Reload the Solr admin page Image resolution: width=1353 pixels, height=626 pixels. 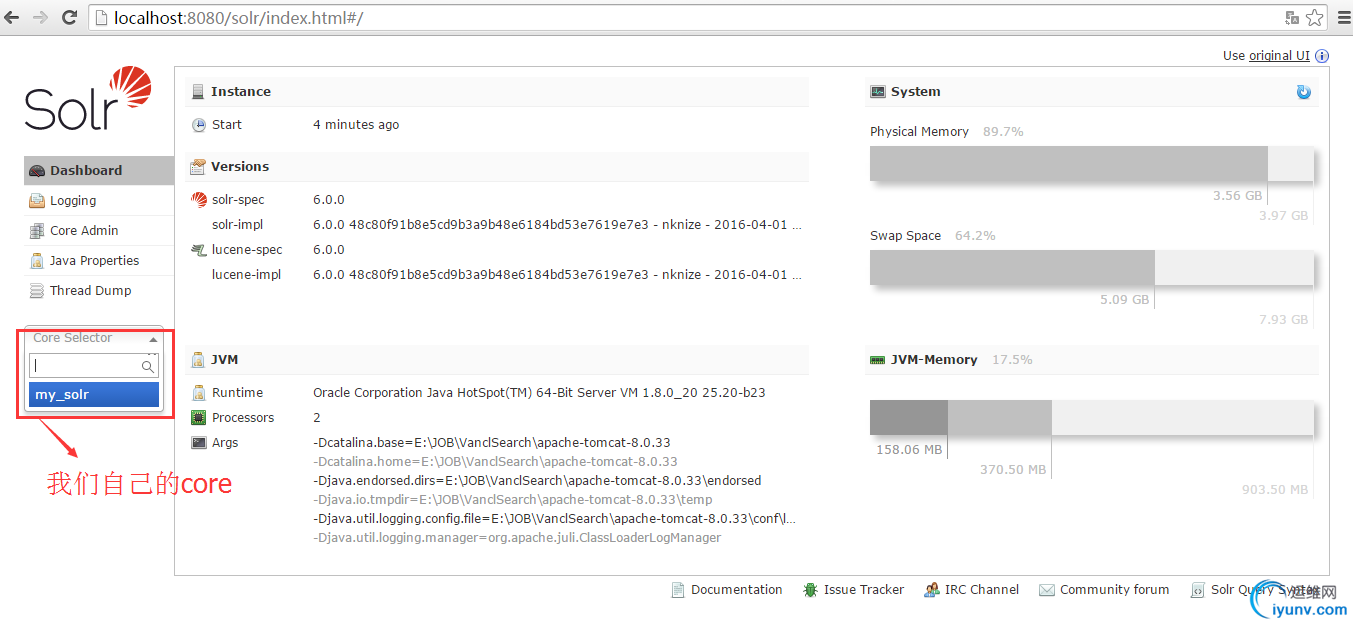(70, 17)
